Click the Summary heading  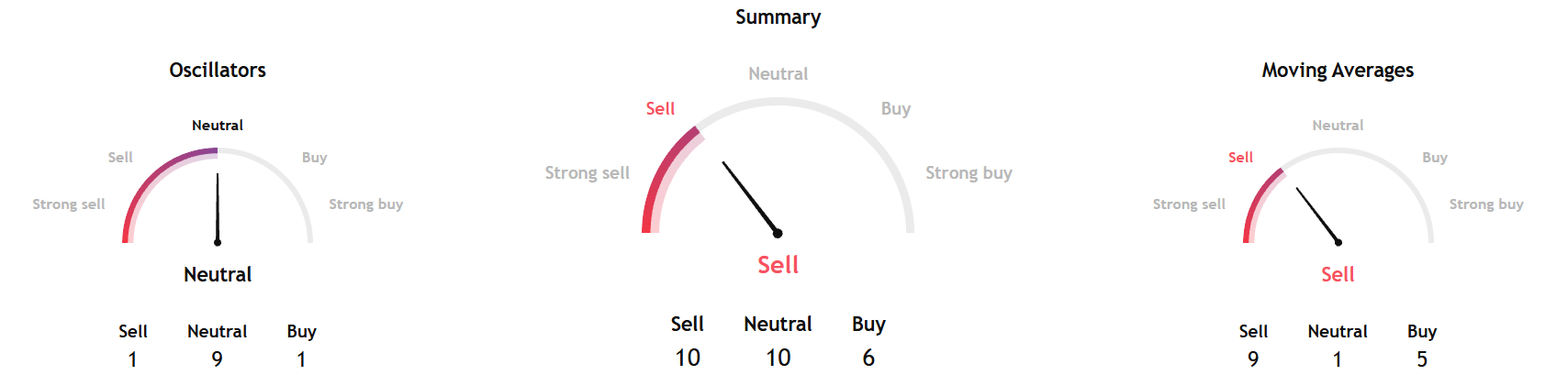tap(778, 17)
